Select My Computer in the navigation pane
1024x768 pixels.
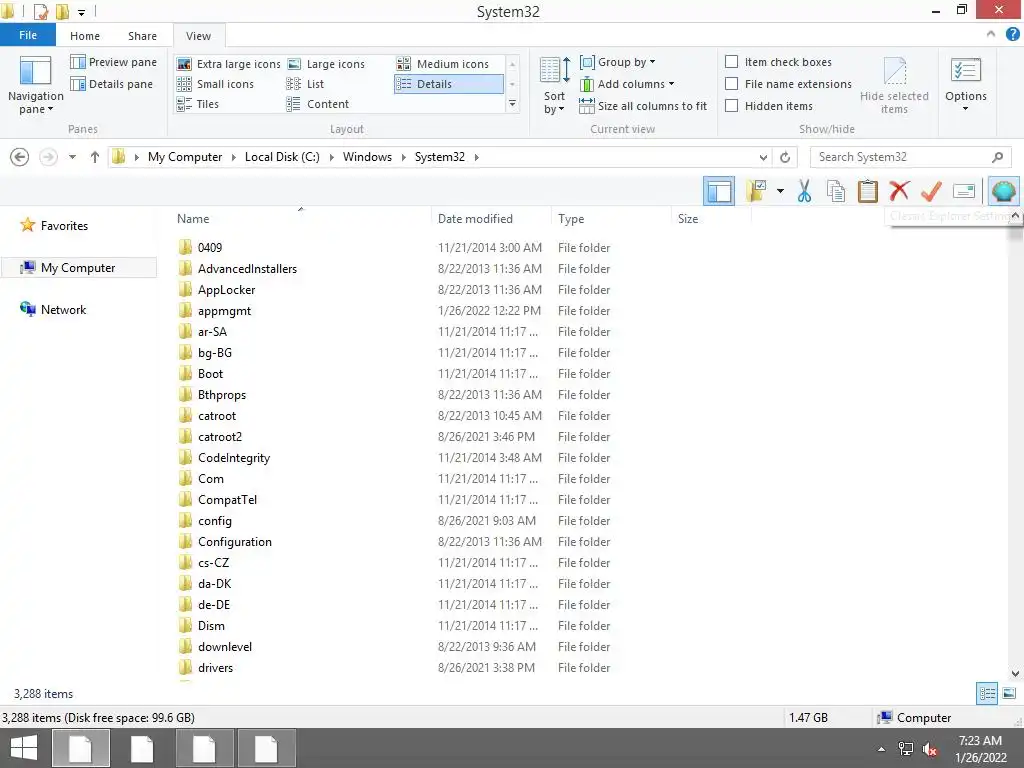click(78, 268)
